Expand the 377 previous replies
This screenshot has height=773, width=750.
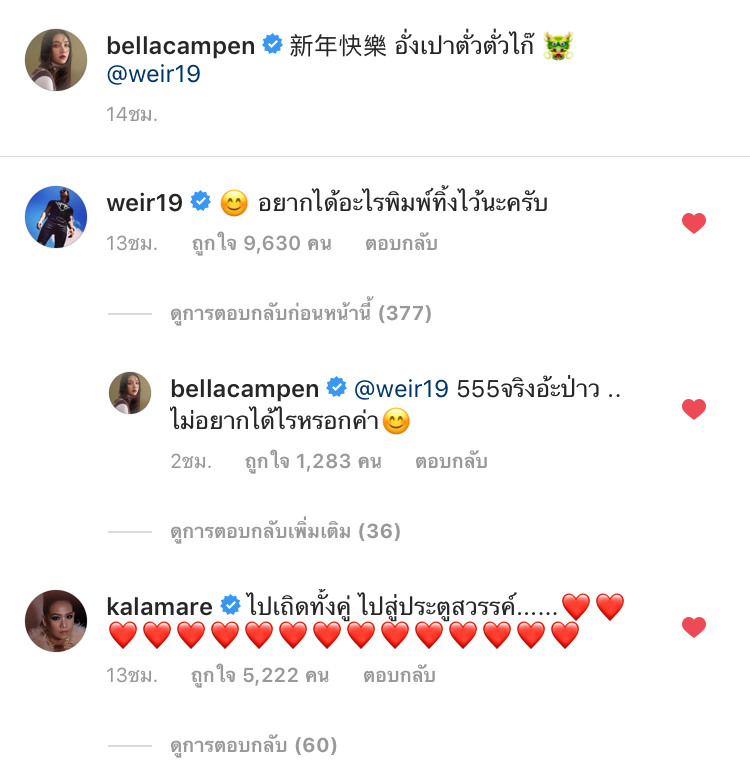pos(301,313)
